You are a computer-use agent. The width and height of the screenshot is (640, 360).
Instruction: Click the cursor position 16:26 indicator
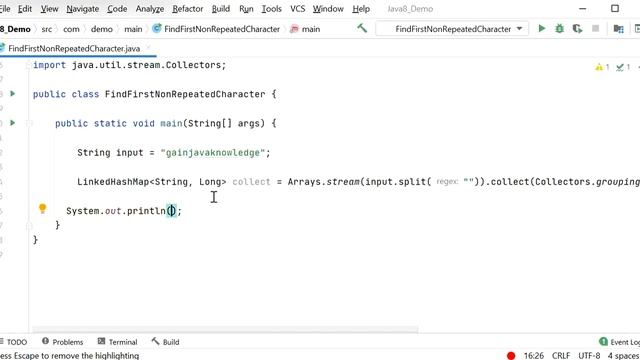[x=533, y=356]
